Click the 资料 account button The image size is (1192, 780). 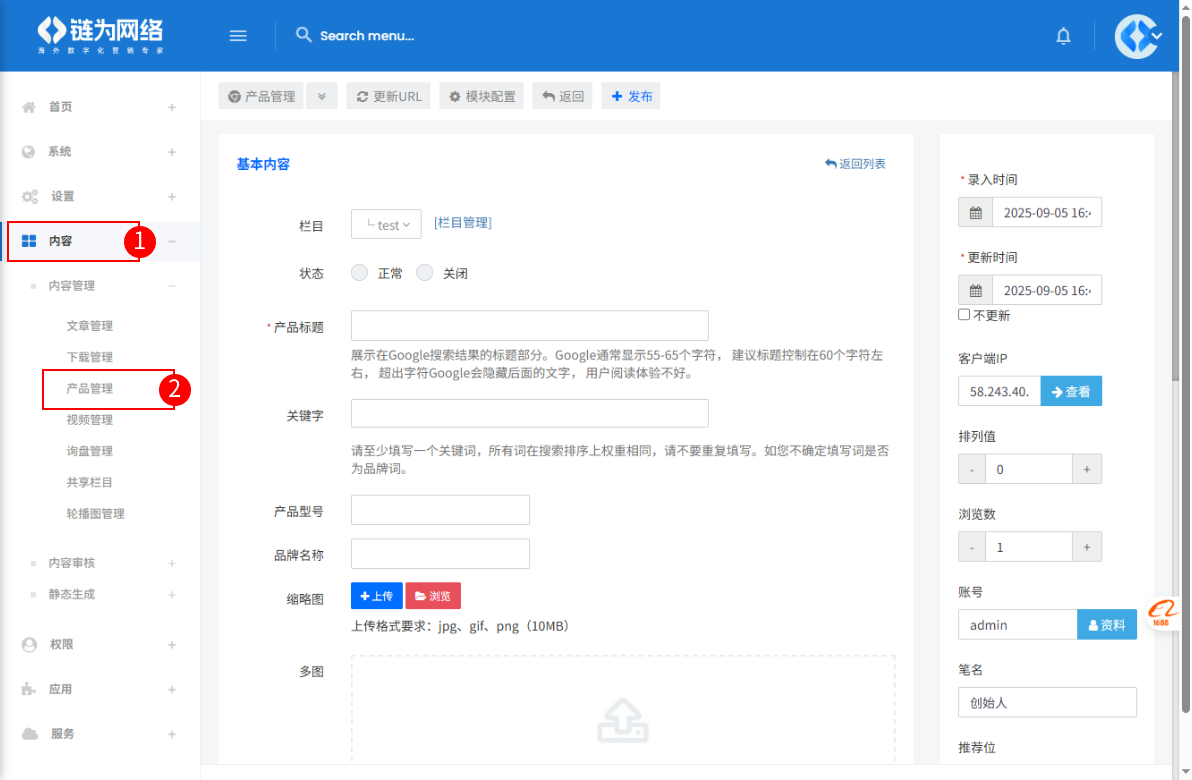(1107, 625)
